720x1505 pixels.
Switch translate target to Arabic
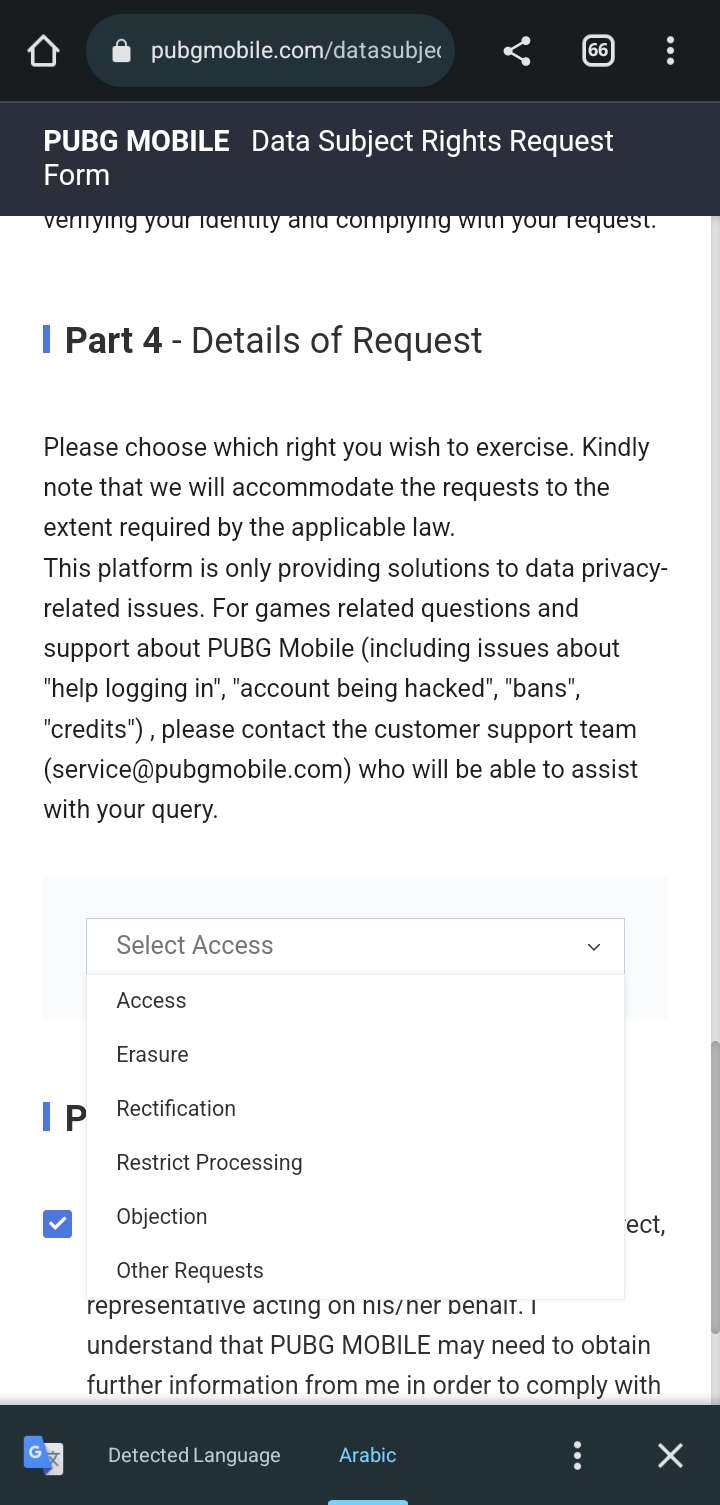click(x=367, y=1455)
